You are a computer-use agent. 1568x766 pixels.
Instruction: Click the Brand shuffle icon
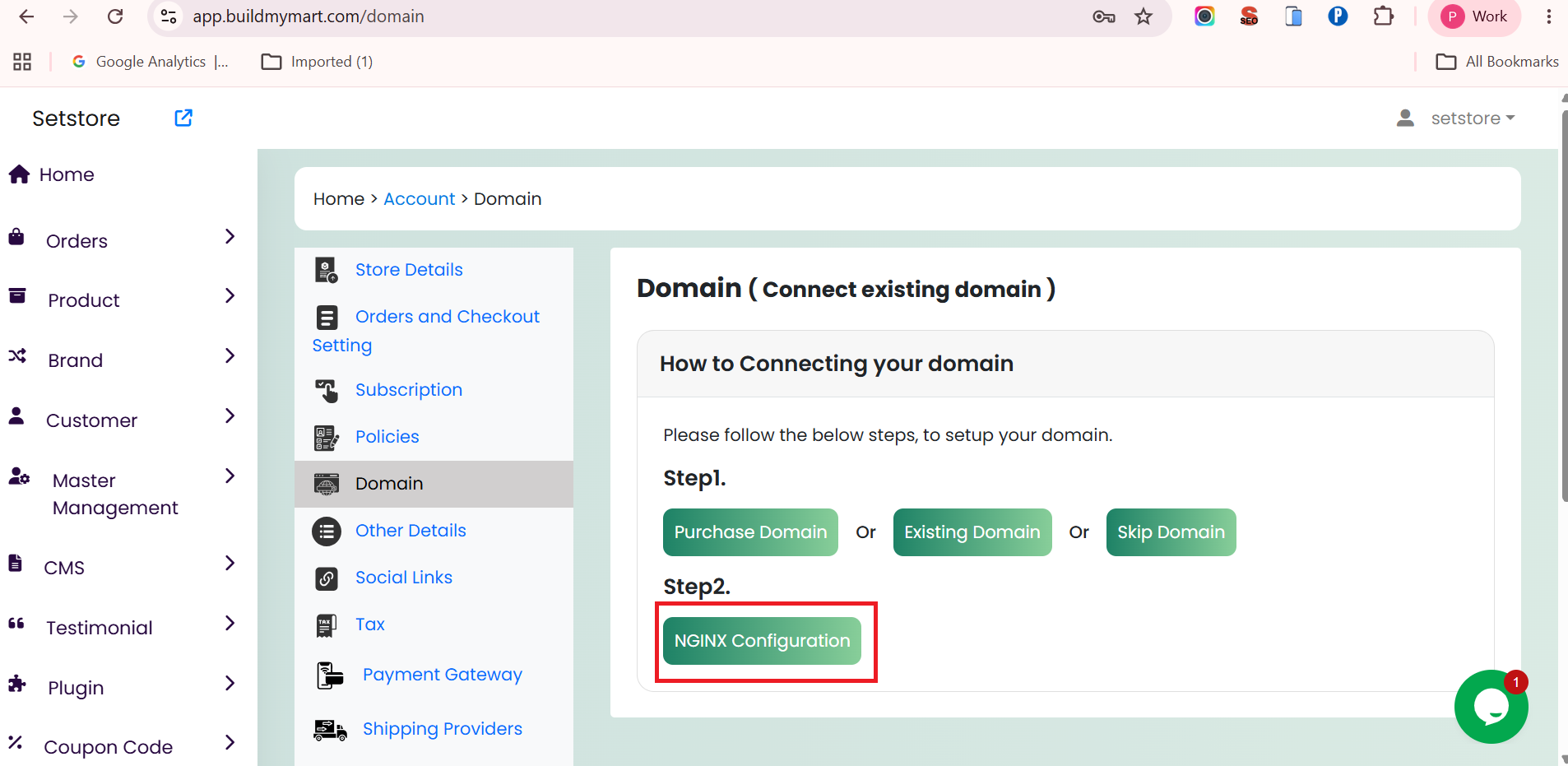click(17, 355)
